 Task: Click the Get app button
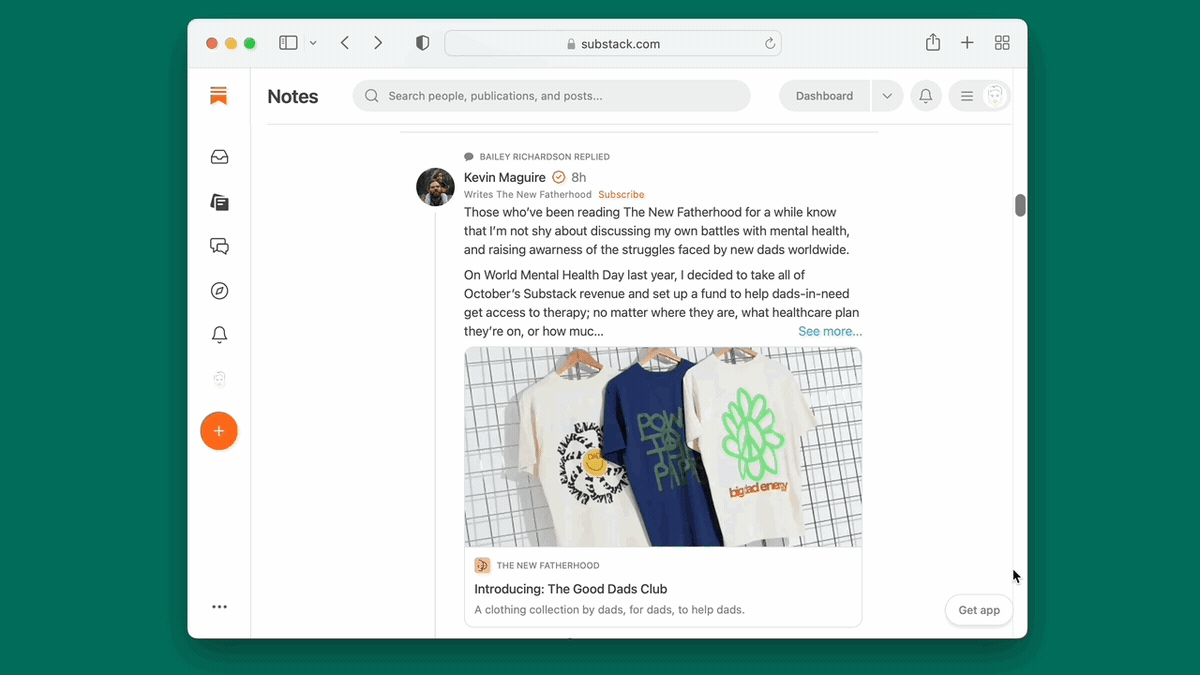click(x=979, y=610)
